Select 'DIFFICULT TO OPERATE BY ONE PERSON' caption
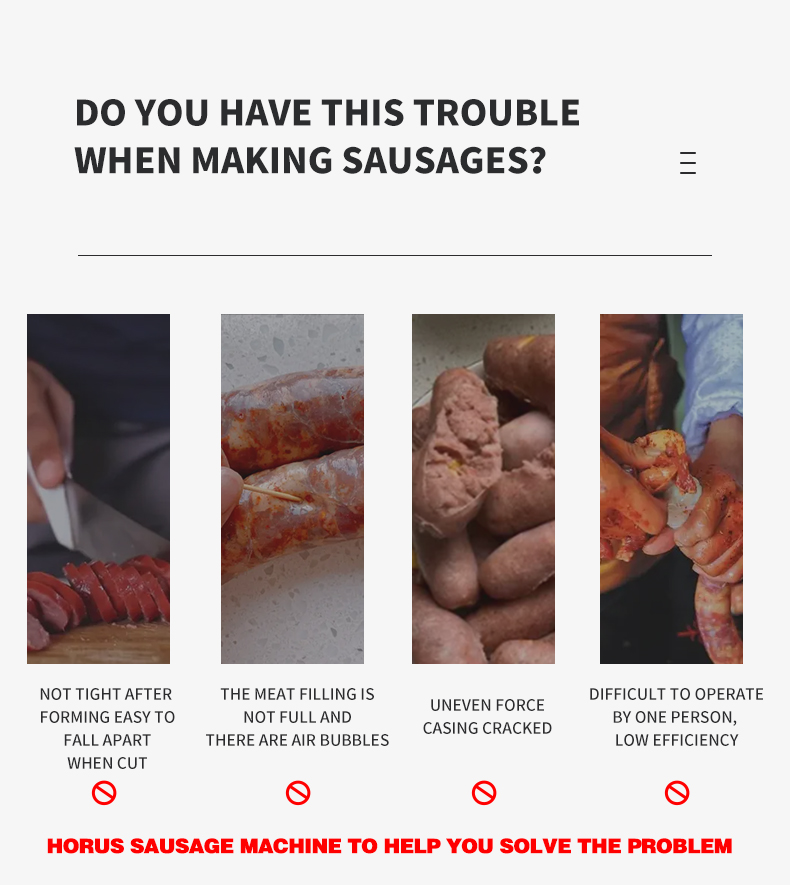This screenshot has height=885, width=790. [676, 717]
